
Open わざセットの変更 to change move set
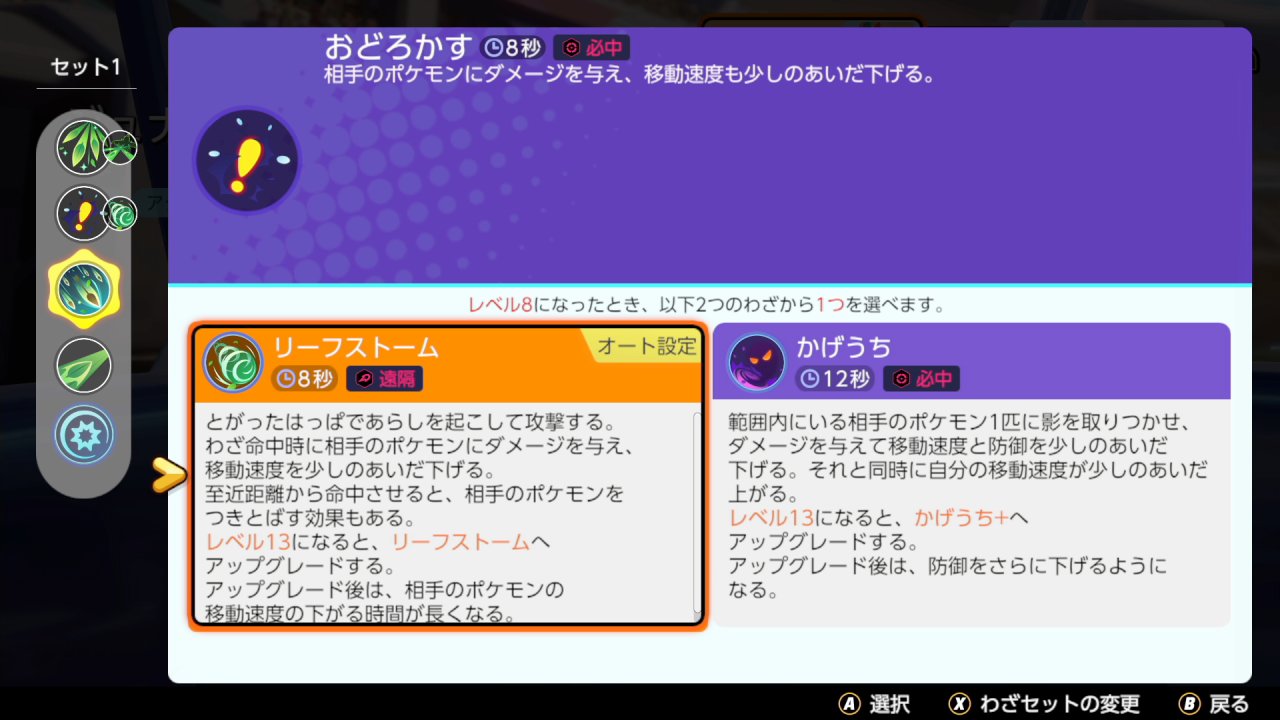1059,704
